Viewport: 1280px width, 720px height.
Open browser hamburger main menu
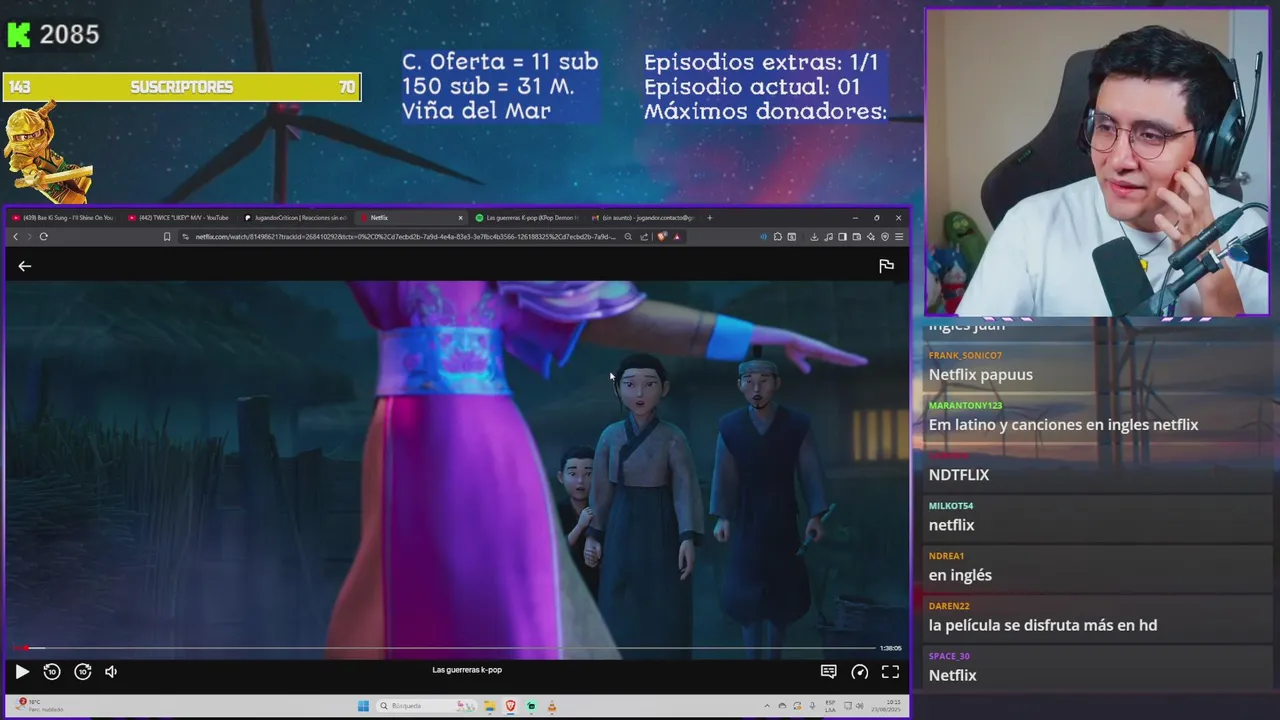pos(899,237)
